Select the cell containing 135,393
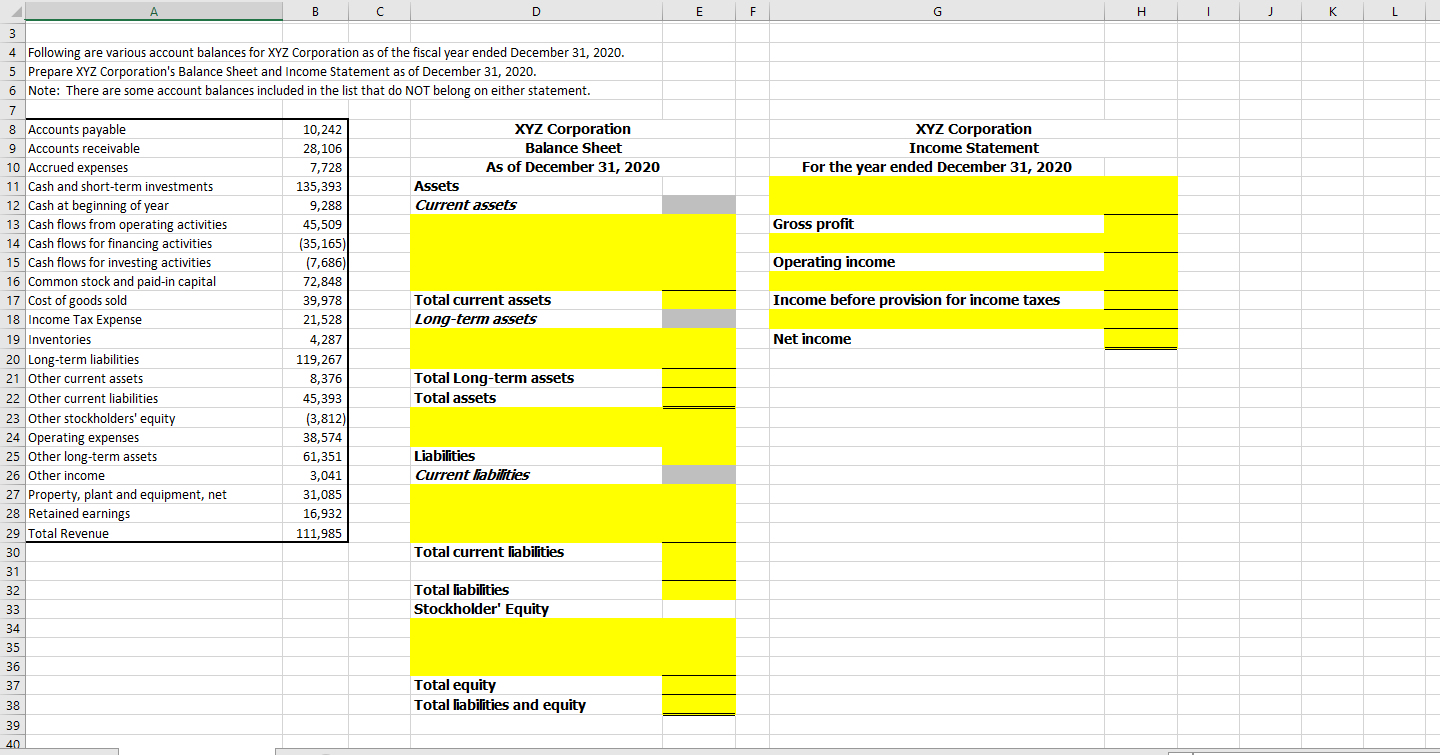1440x755 pixels. [315, 186]
